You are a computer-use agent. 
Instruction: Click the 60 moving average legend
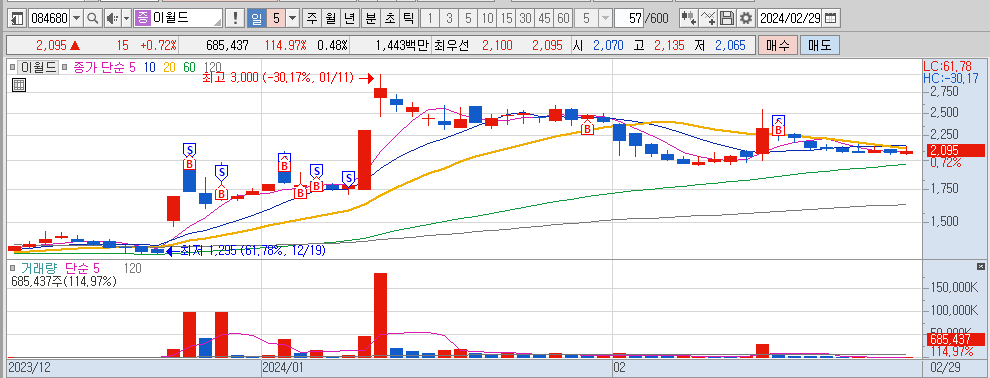189,66
